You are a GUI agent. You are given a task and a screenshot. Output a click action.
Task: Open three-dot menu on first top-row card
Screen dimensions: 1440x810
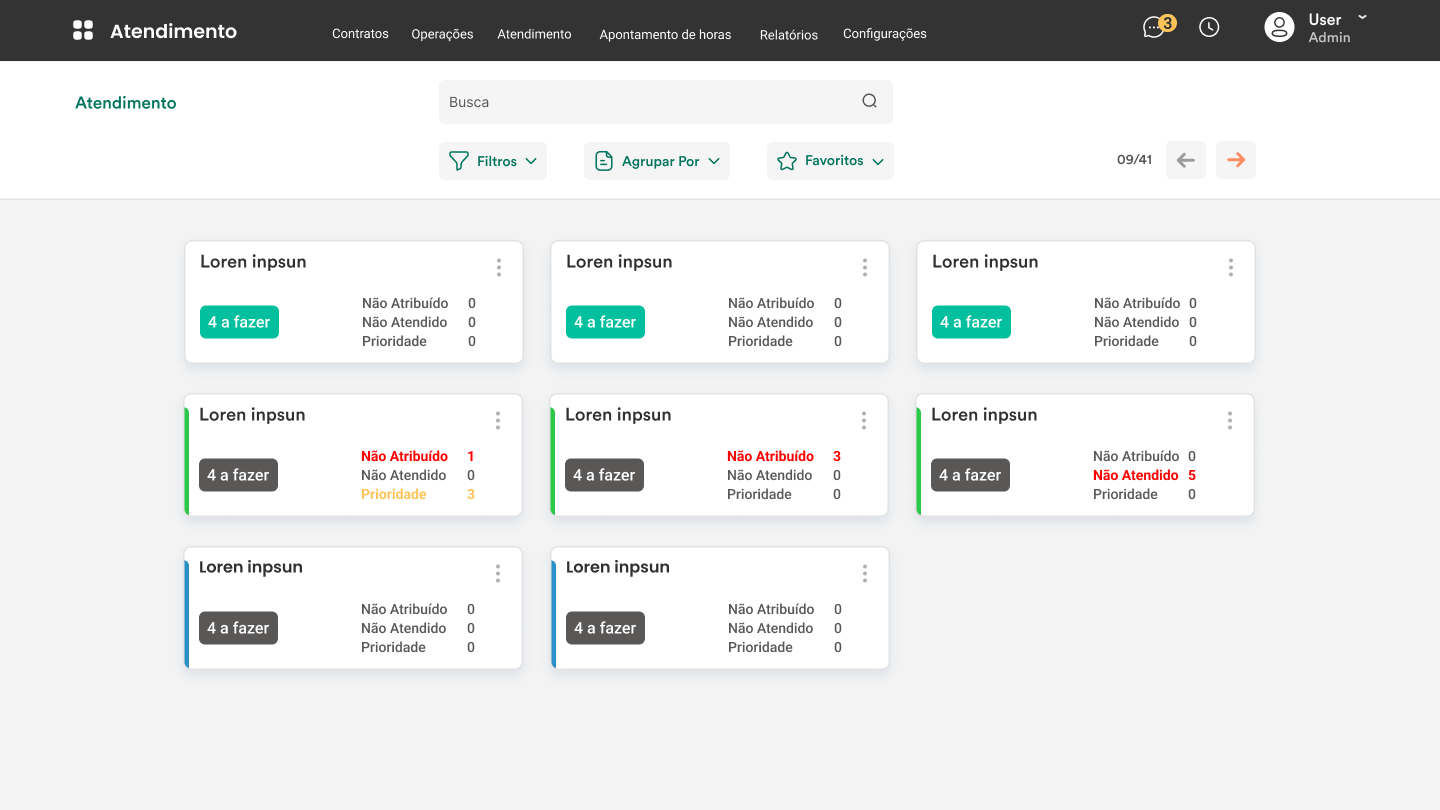click(x=498, y=268)
